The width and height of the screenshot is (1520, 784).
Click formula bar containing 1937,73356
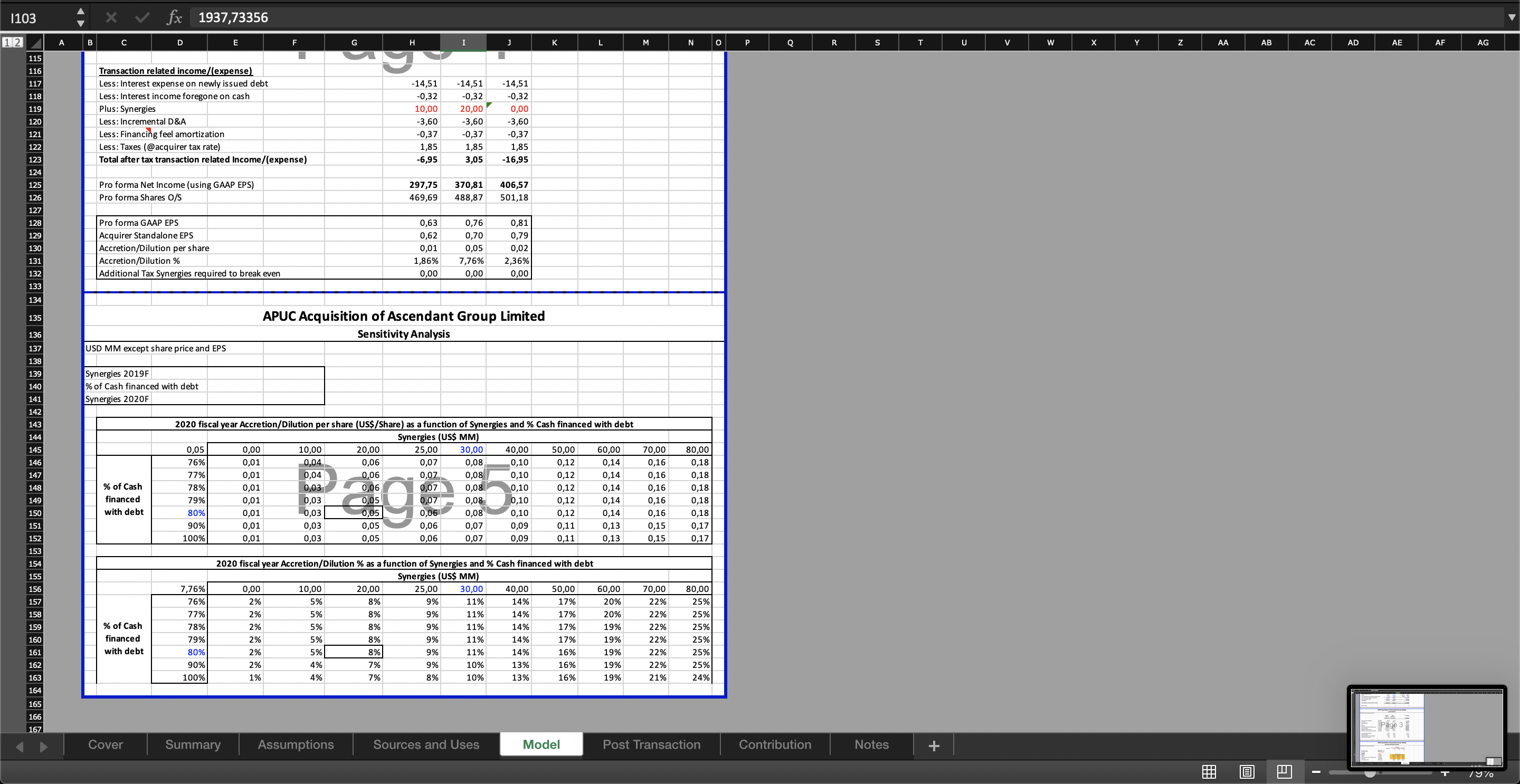tap(847, 18)
